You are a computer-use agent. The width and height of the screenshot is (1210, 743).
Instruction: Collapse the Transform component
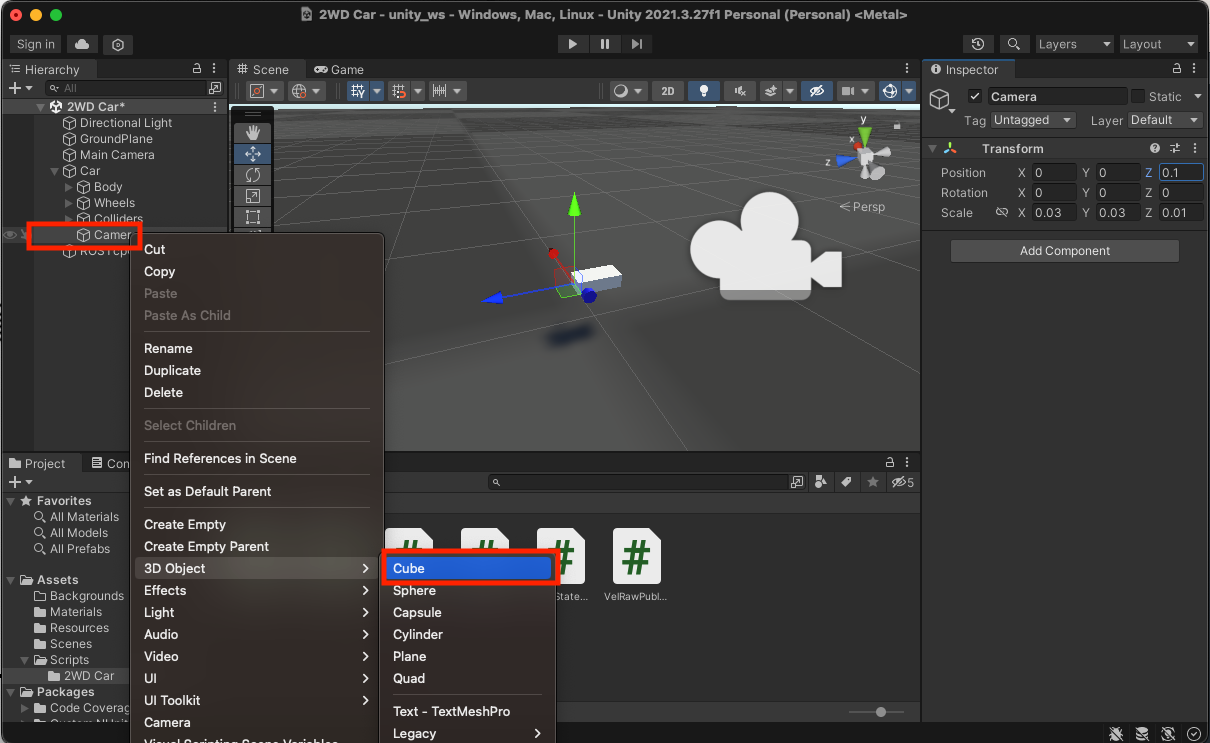pyautogui.click(x=932, y=149)
